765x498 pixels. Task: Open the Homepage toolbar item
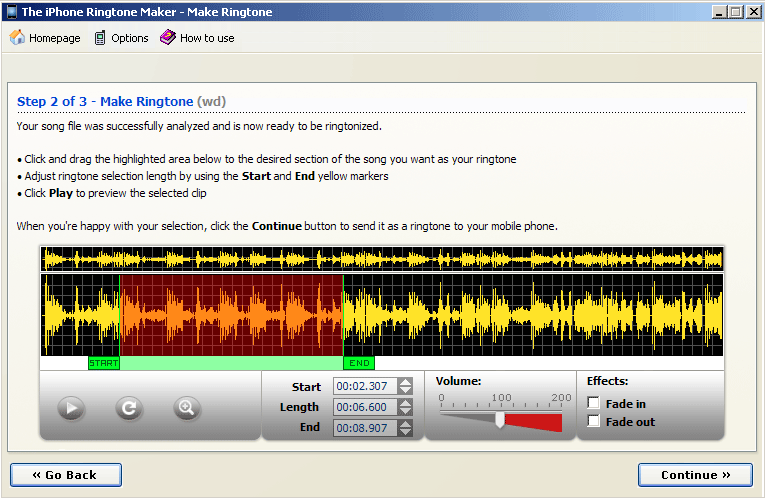[45, 38]
